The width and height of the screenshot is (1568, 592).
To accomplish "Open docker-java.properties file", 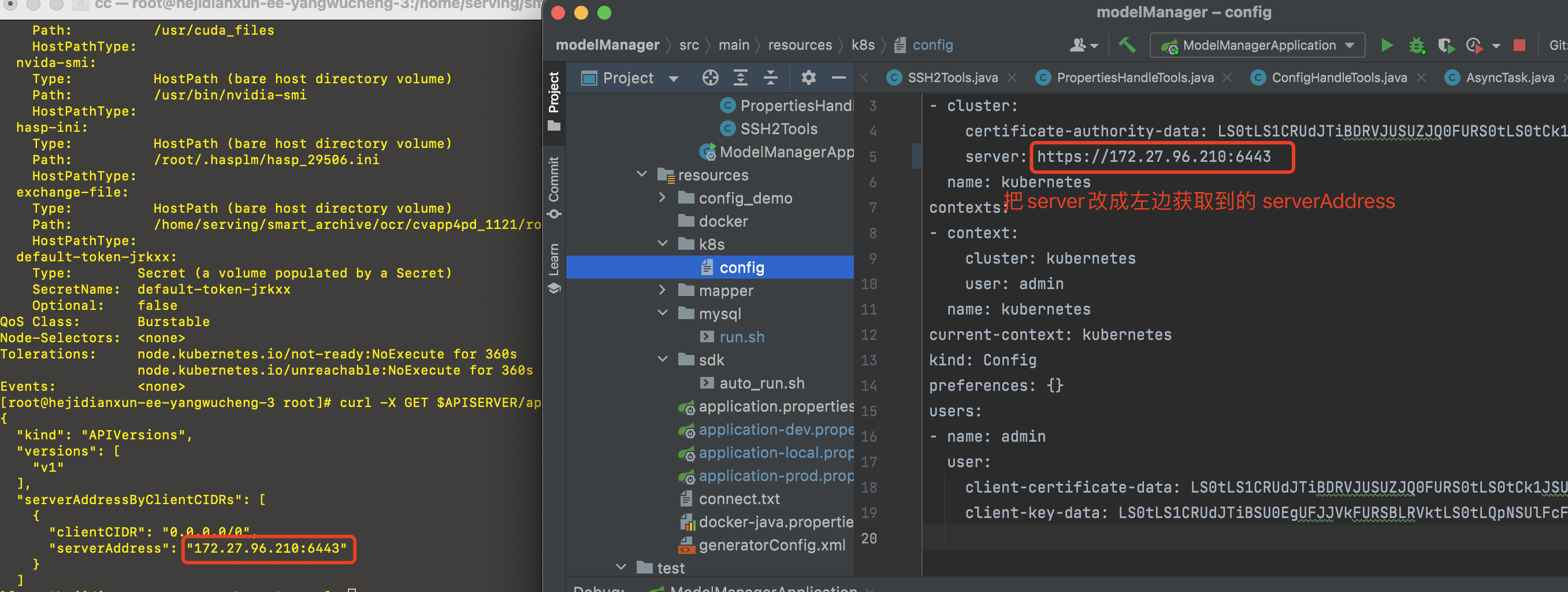I will (766, 522).
